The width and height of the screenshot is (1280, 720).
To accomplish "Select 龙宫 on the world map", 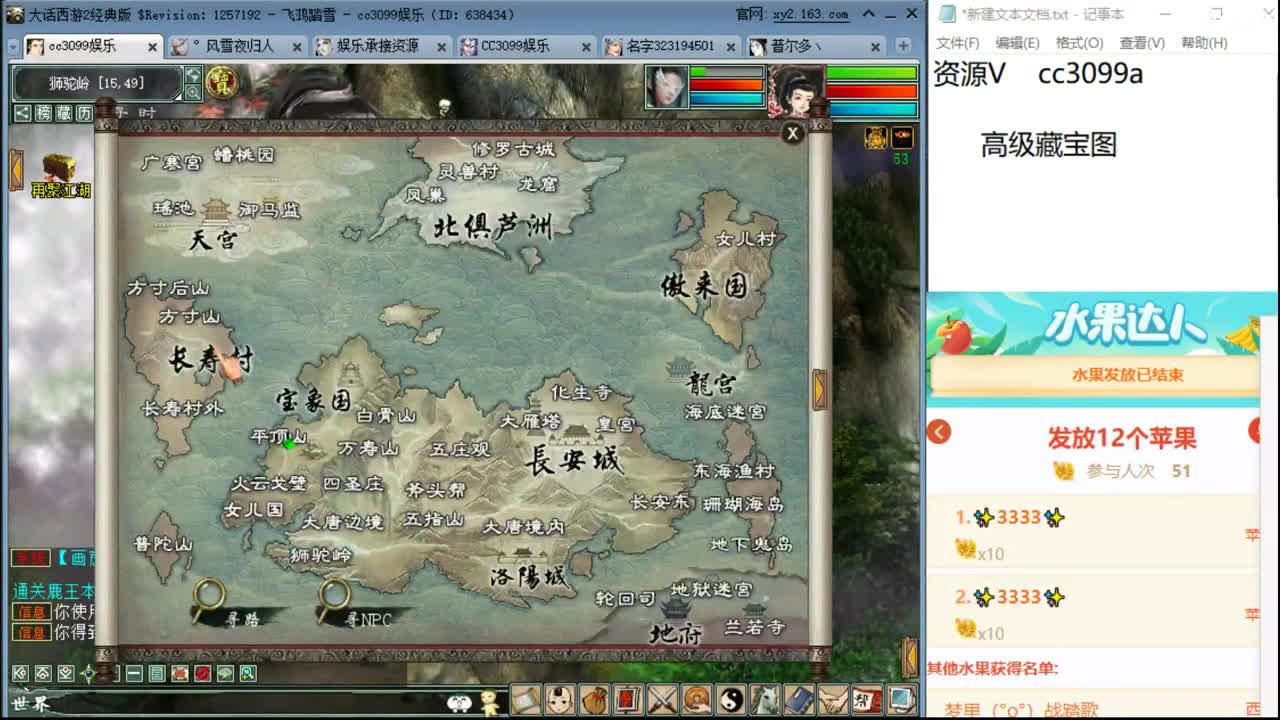I will coord(712,383).
